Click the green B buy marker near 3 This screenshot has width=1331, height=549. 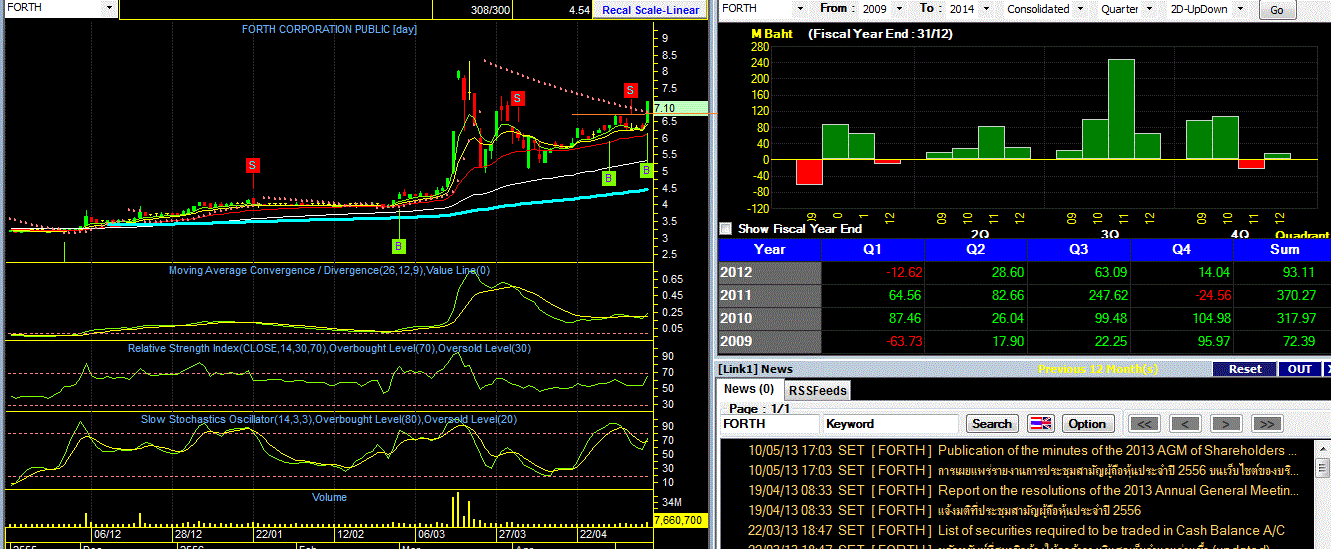click(398, 246)
